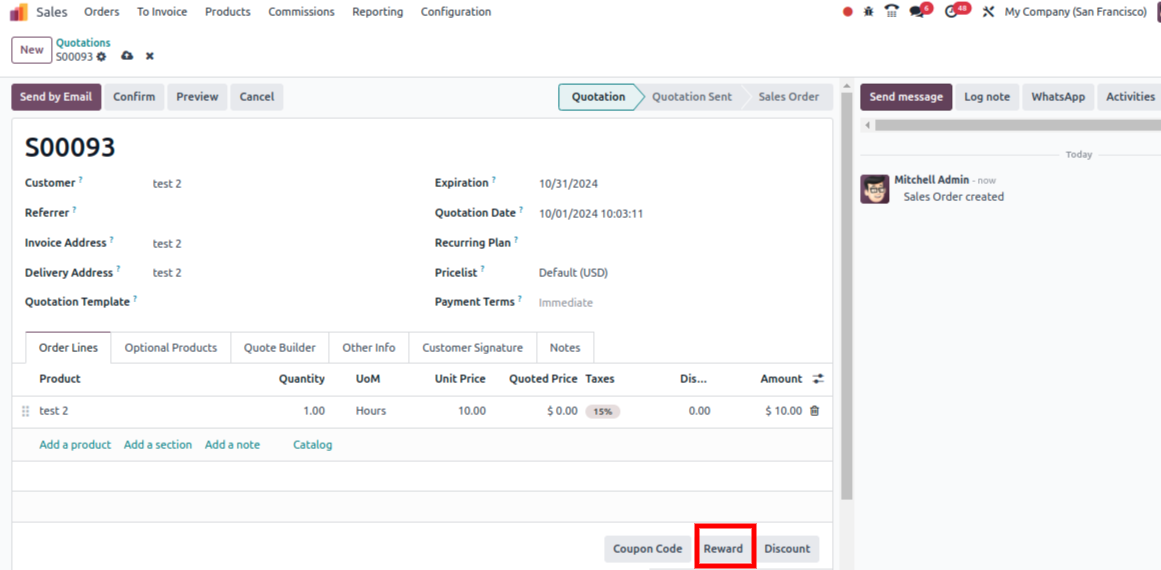1161x570 pixels.
Task: Click Add a section link
Action: [158, 445]
